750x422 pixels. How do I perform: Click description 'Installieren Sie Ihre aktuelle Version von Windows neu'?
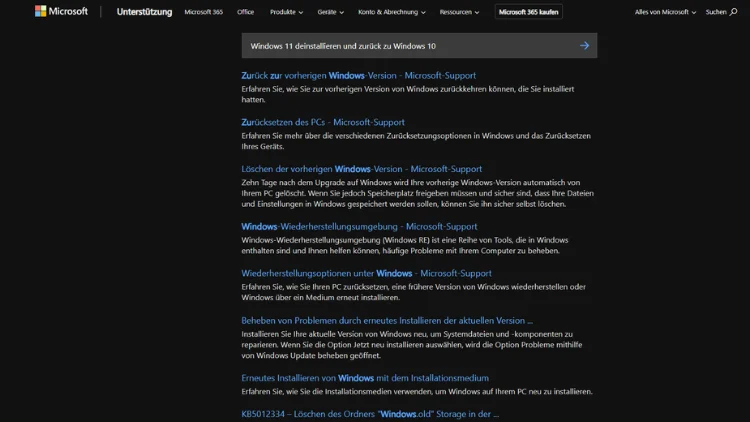coord(411,344)
